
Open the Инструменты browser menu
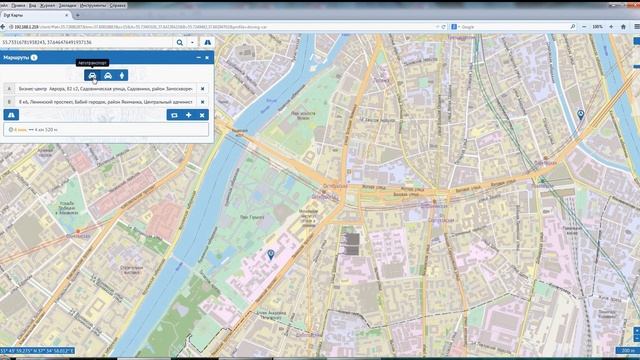93,6
